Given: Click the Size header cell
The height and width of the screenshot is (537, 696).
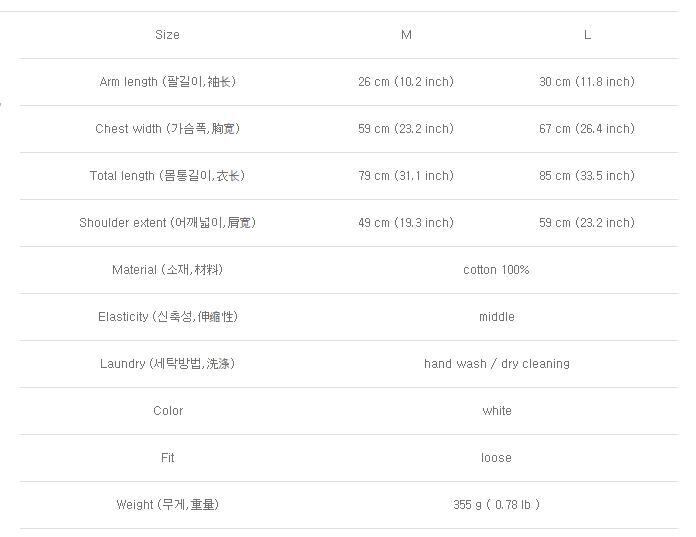Looking at the screenshot, I should [x=167, y=35].
